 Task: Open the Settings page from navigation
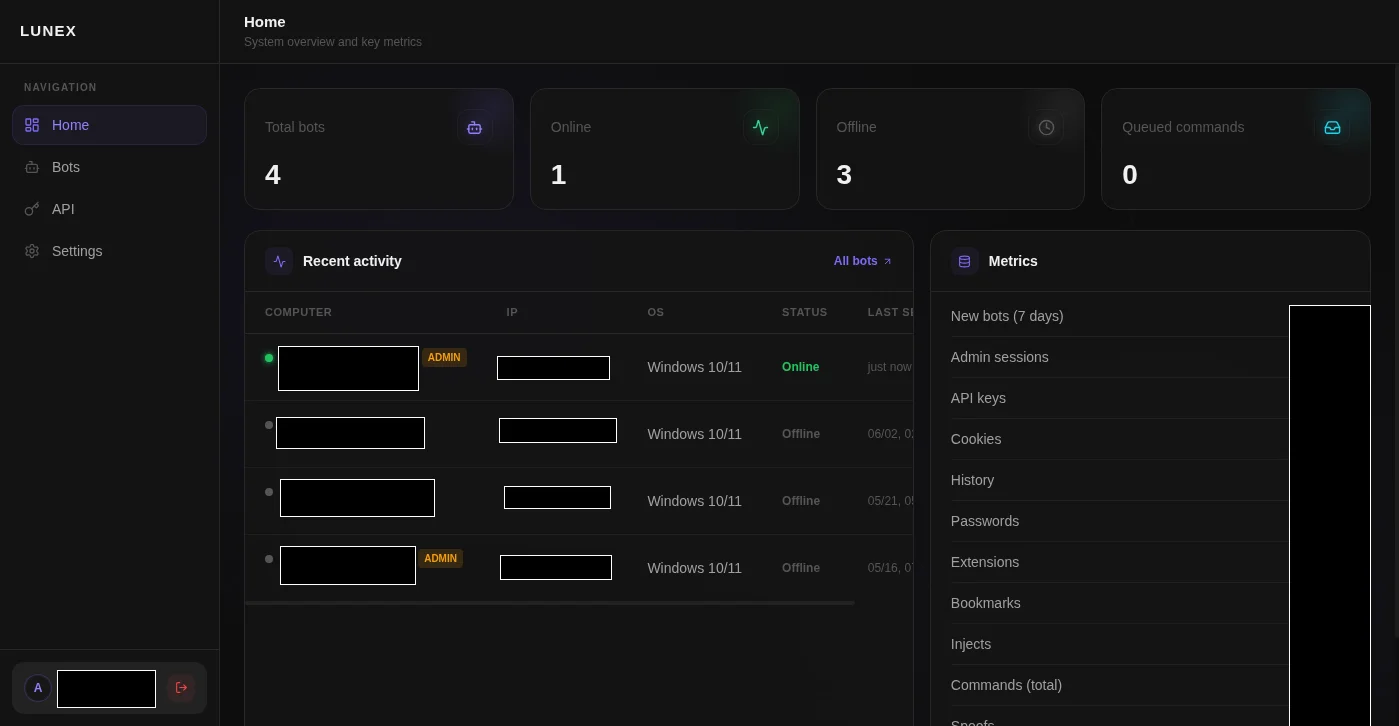coord(109,251)
